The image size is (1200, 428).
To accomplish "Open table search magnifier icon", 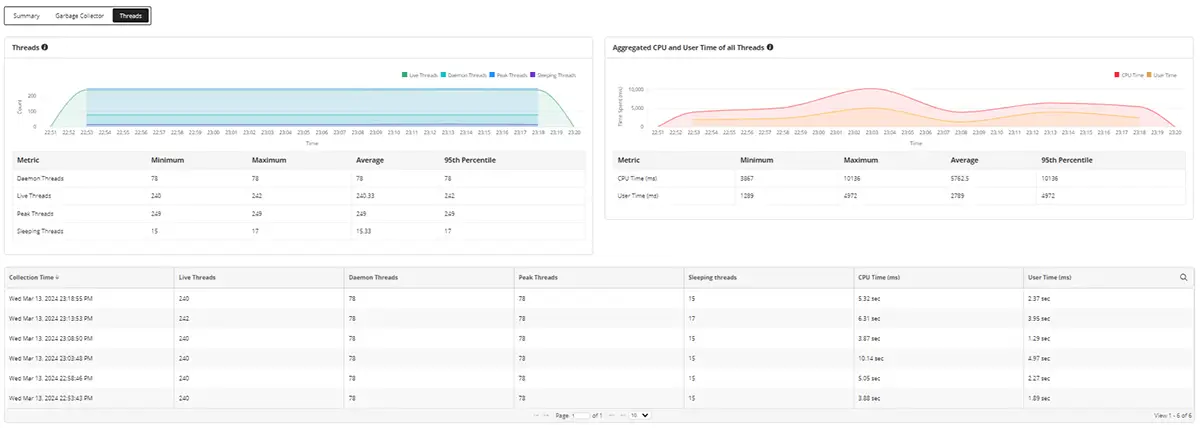I will tap(1183, 277).
